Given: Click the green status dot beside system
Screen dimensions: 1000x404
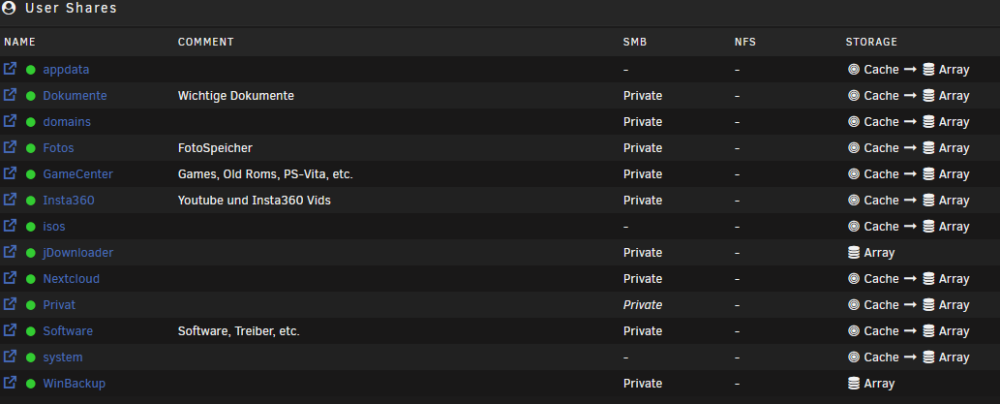Looking at the screenshot, I should [31, 357].
